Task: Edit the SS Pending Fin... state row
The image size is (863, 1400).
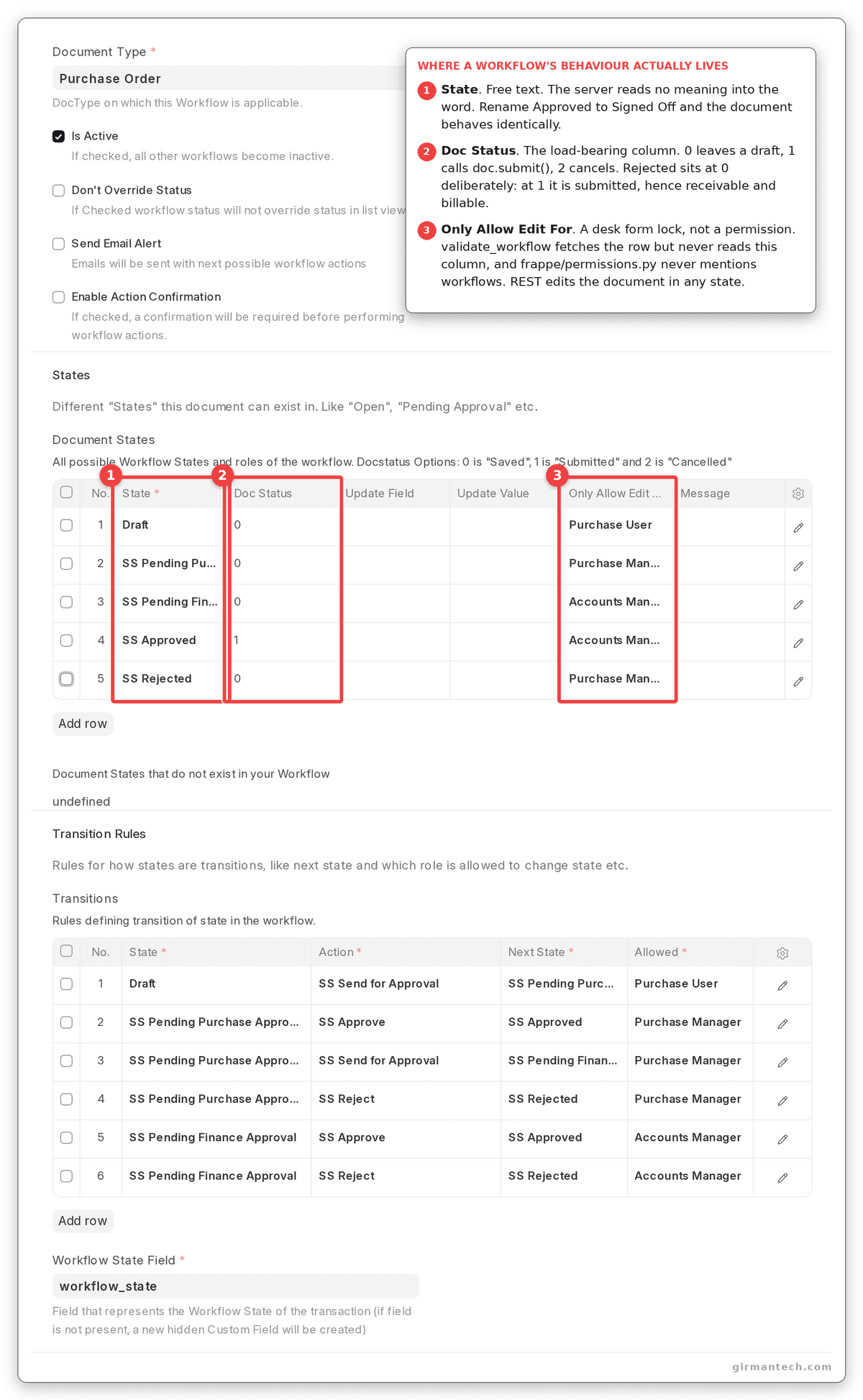Action: coord(798,604)
